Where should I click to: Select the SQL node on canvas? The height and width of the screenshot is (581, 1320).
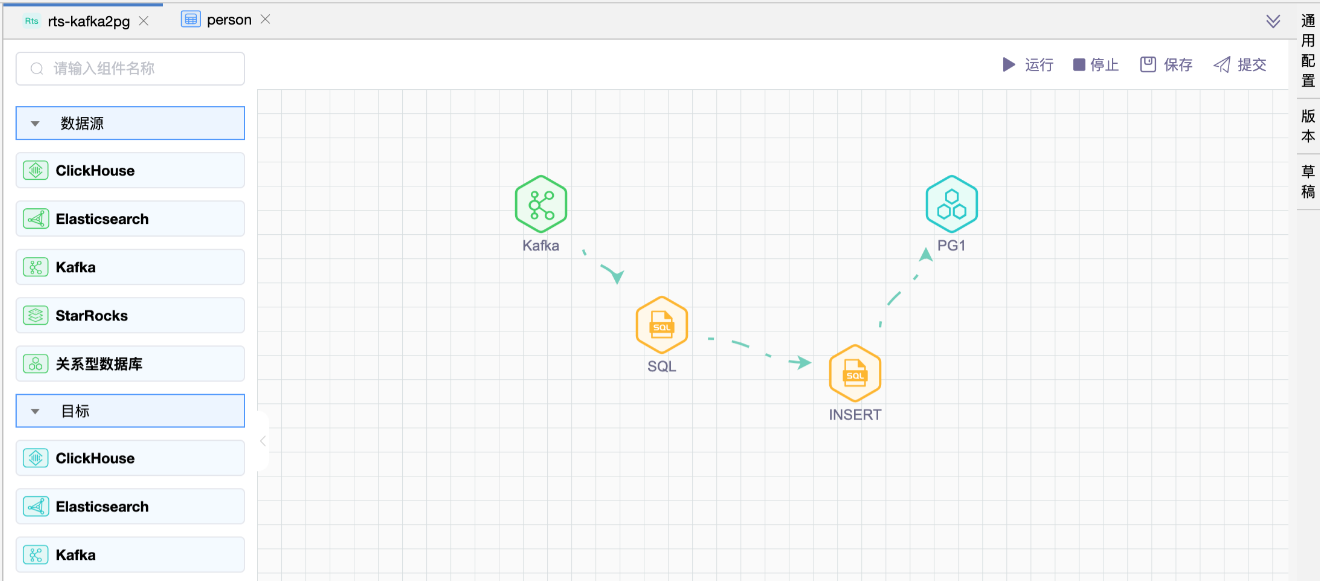pyautogui.click(x=661, y=325)
